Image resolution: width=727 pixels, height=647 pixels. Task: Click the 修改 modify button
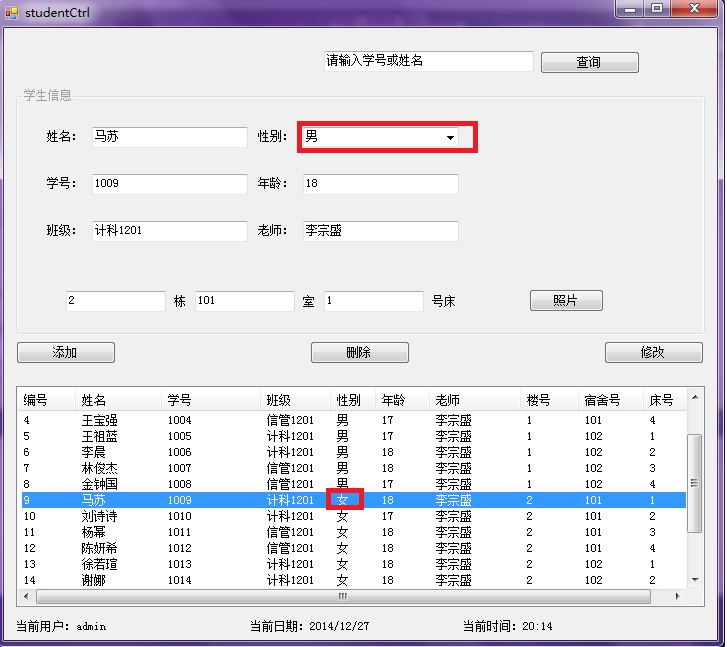click(653, 352)
